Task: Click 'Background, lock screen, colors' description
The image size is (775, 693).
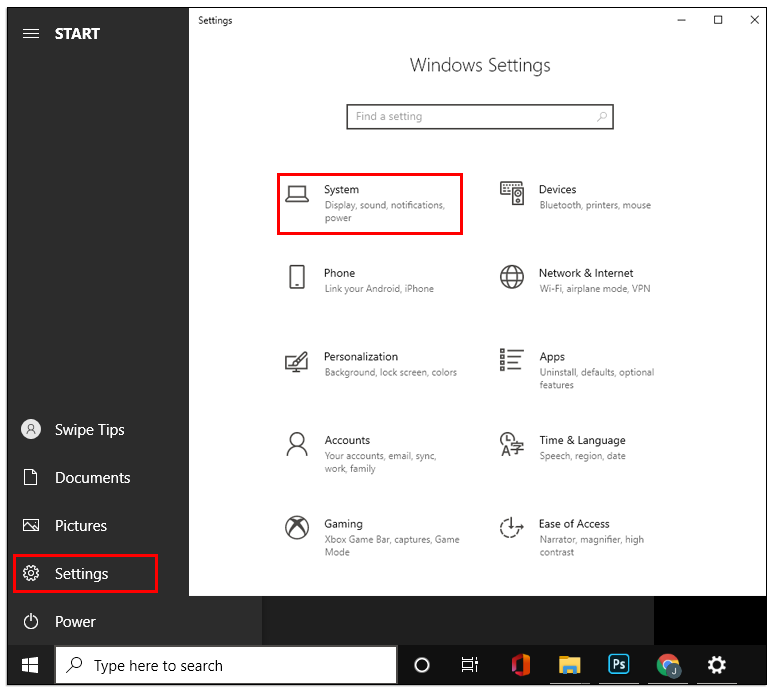Action: tap(390, 372)
